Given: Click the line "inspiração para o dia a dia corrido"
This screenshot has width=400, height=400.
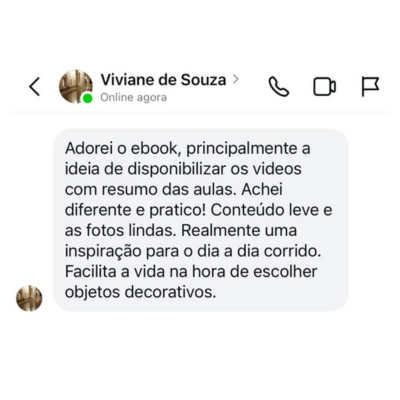Looking at the screenshot, I should point(193,251).
